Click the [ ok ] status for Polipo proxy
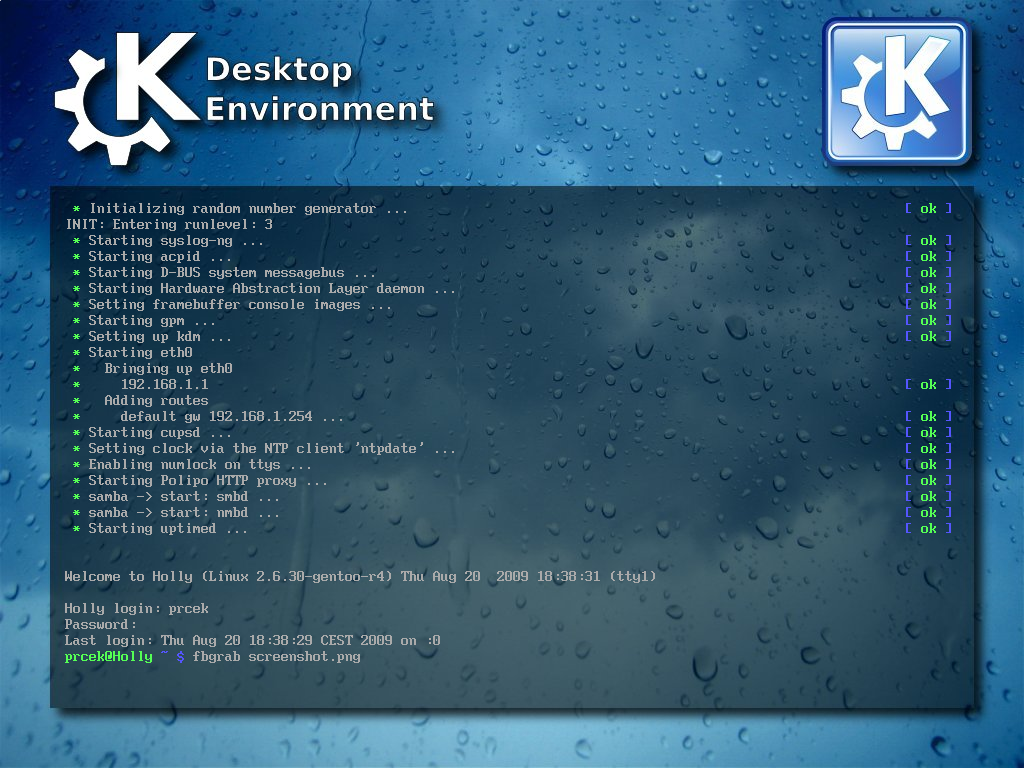 (928, 481)
